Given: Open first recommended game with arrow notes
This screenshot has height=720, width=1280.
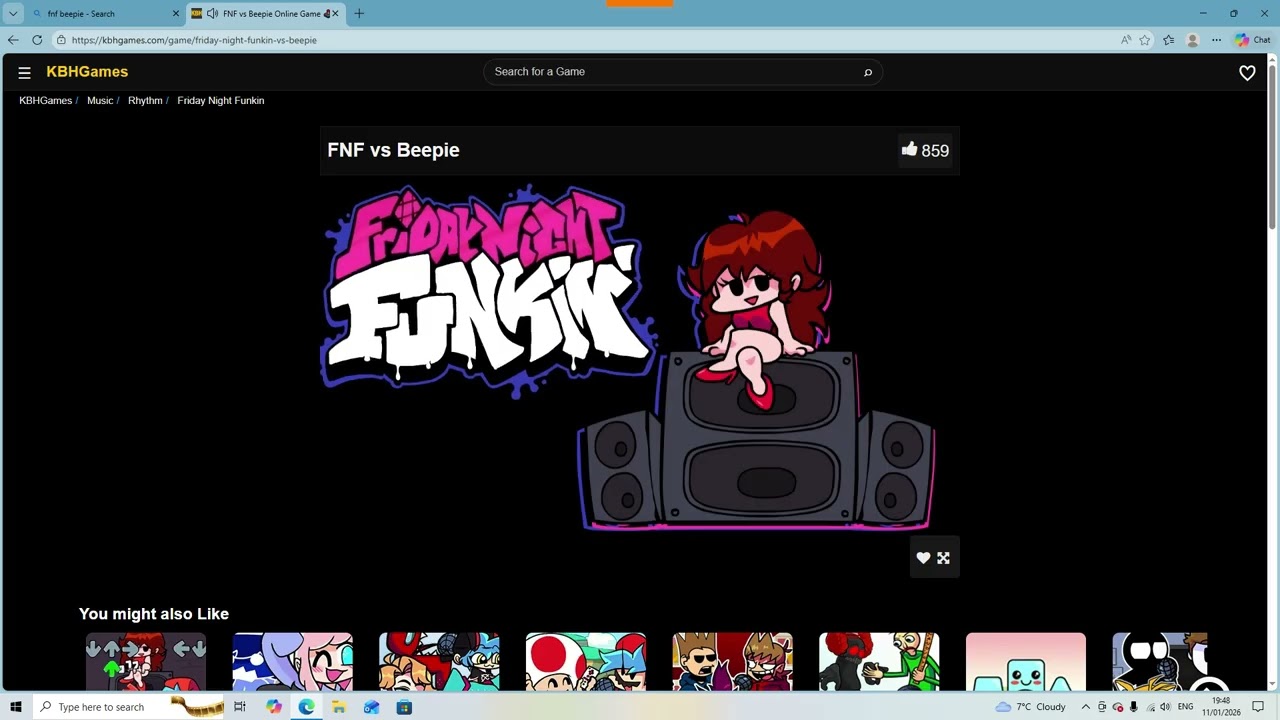Looking at the screenshot, I should click(146, 661).
